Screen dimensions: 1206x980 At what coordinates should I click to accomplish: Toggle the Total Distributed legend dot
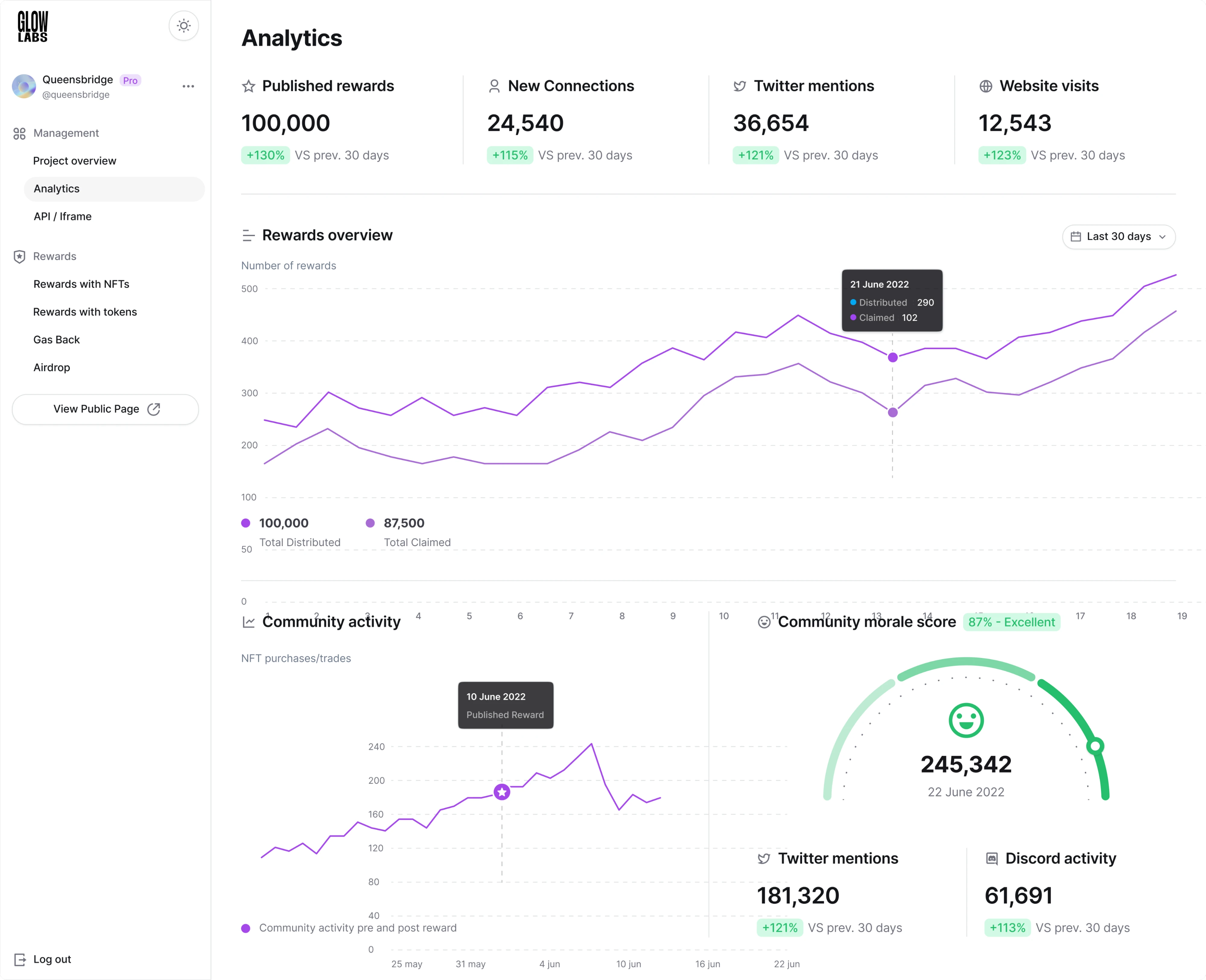click(245, 523)
